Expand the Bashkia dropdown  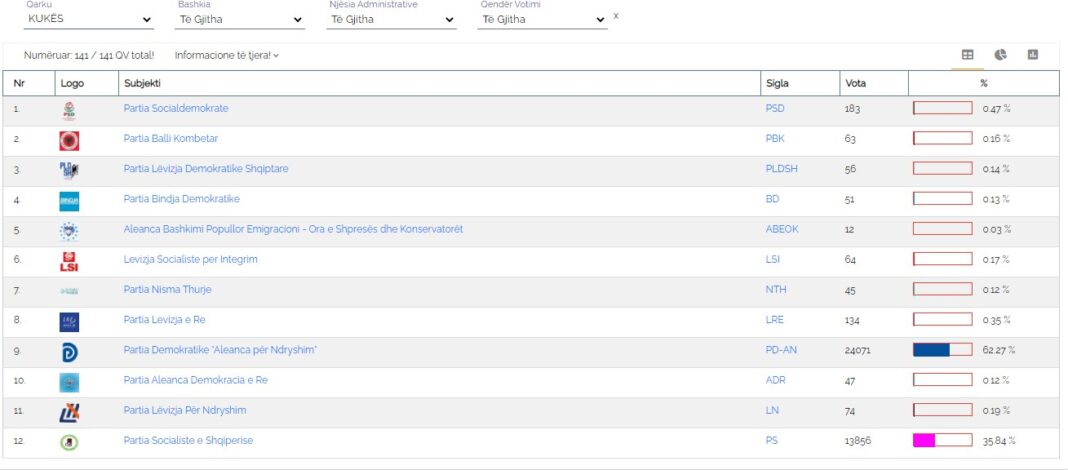pos(240,20)
